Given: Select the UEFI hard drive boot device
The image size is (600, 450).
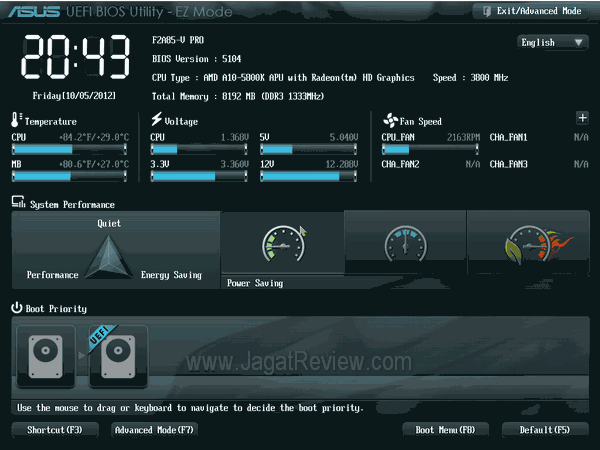Looking at the screenshot, I should click(118, 356).
